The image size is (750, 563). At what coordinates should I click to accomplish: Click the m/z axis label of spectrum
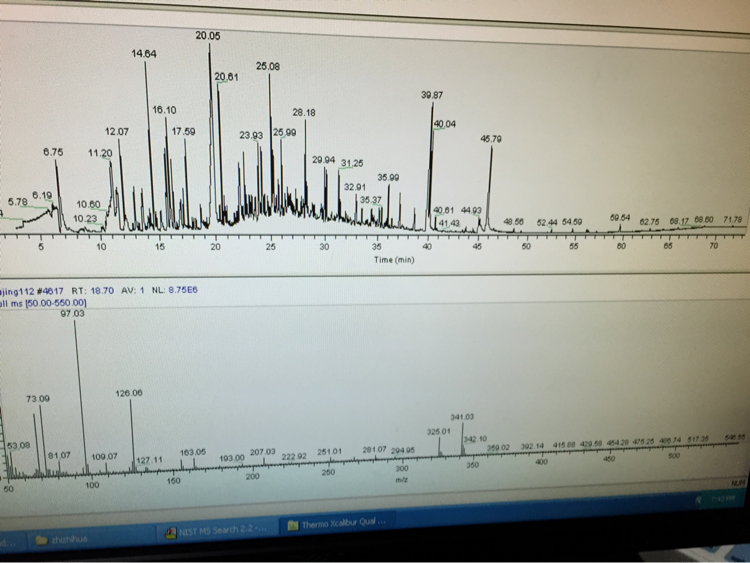401,479
